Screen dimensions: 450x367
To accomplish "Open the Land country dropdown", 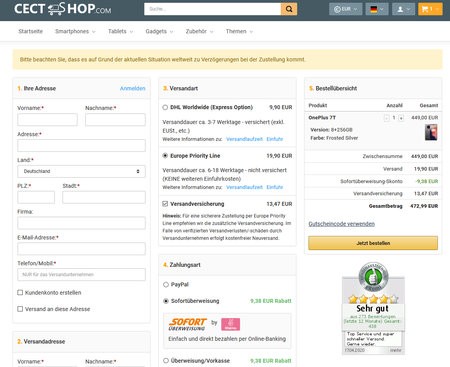I will tap(81, 171).
